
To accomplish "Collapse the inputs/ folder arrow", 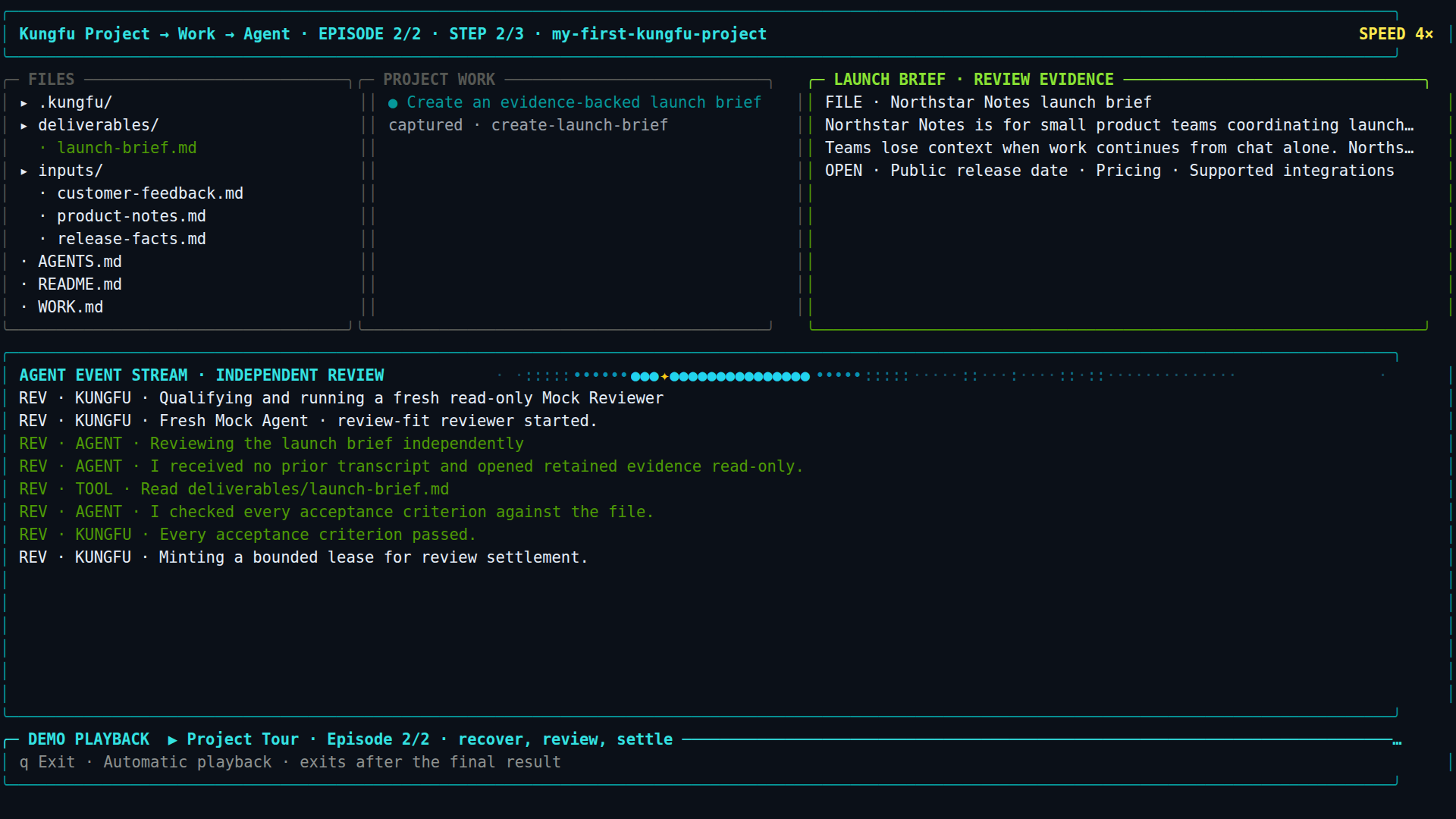I will pos(24,171).
